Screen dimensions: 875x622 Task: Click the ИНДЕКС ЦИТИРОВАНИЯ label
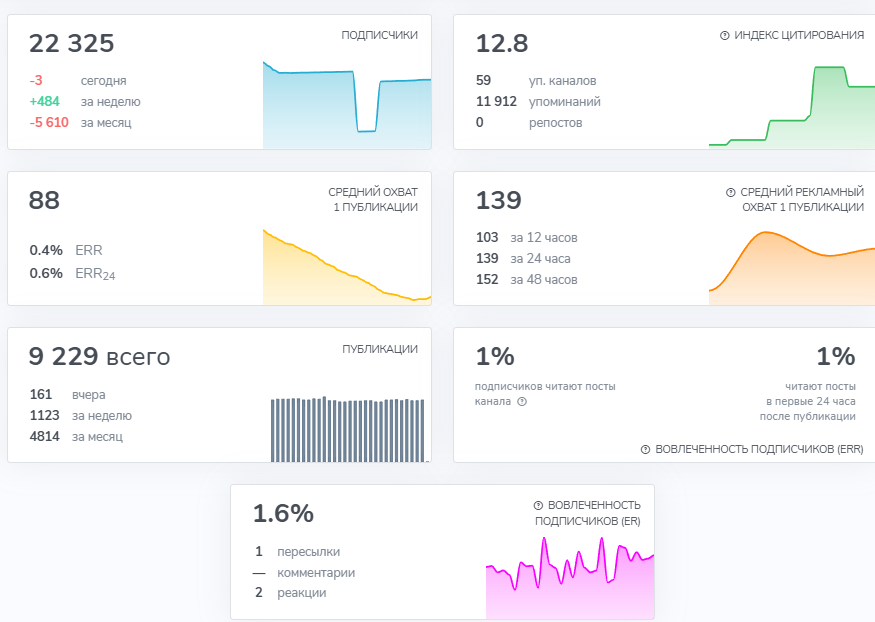pyautogui.click(x=799, y=35)
